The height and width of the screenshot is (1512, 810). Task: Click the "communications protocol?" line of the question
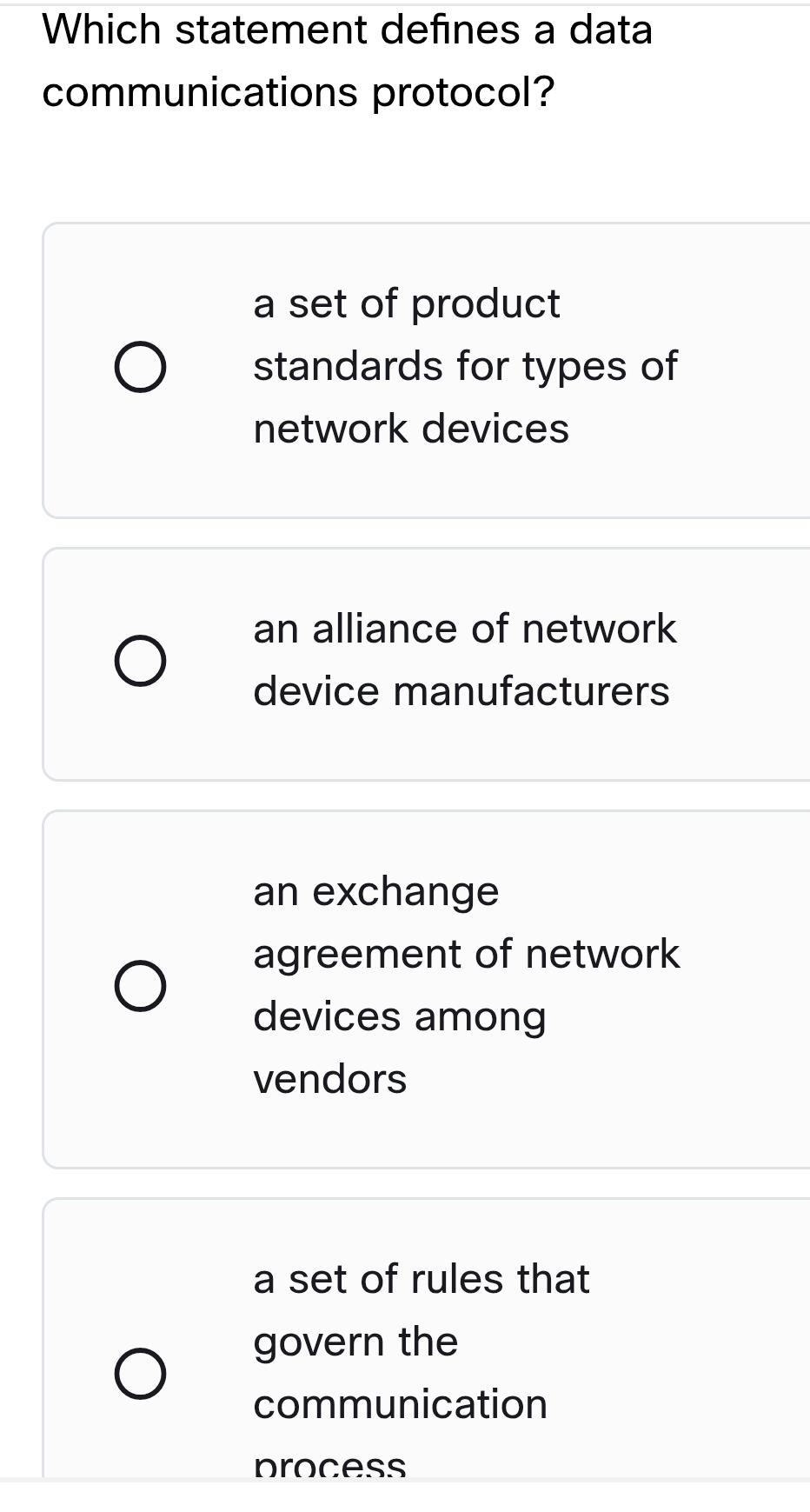pyautogui.click(x=298, y=93)
